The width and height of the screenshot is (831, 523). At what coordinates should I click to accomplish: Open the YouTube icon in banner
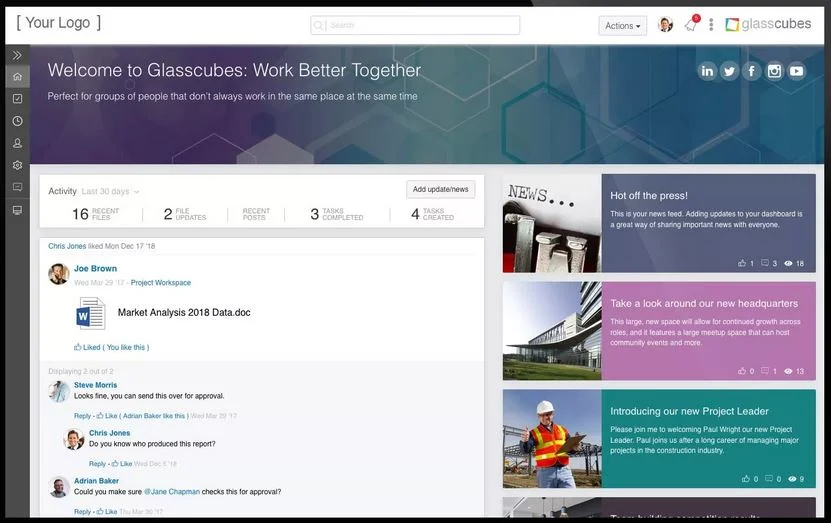click(x=796, y=71)
